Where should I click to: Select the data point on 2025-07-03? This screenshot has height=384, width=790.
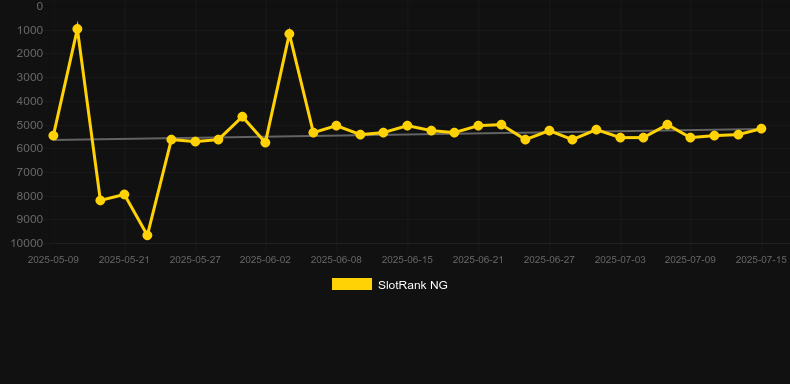[620, 137]
